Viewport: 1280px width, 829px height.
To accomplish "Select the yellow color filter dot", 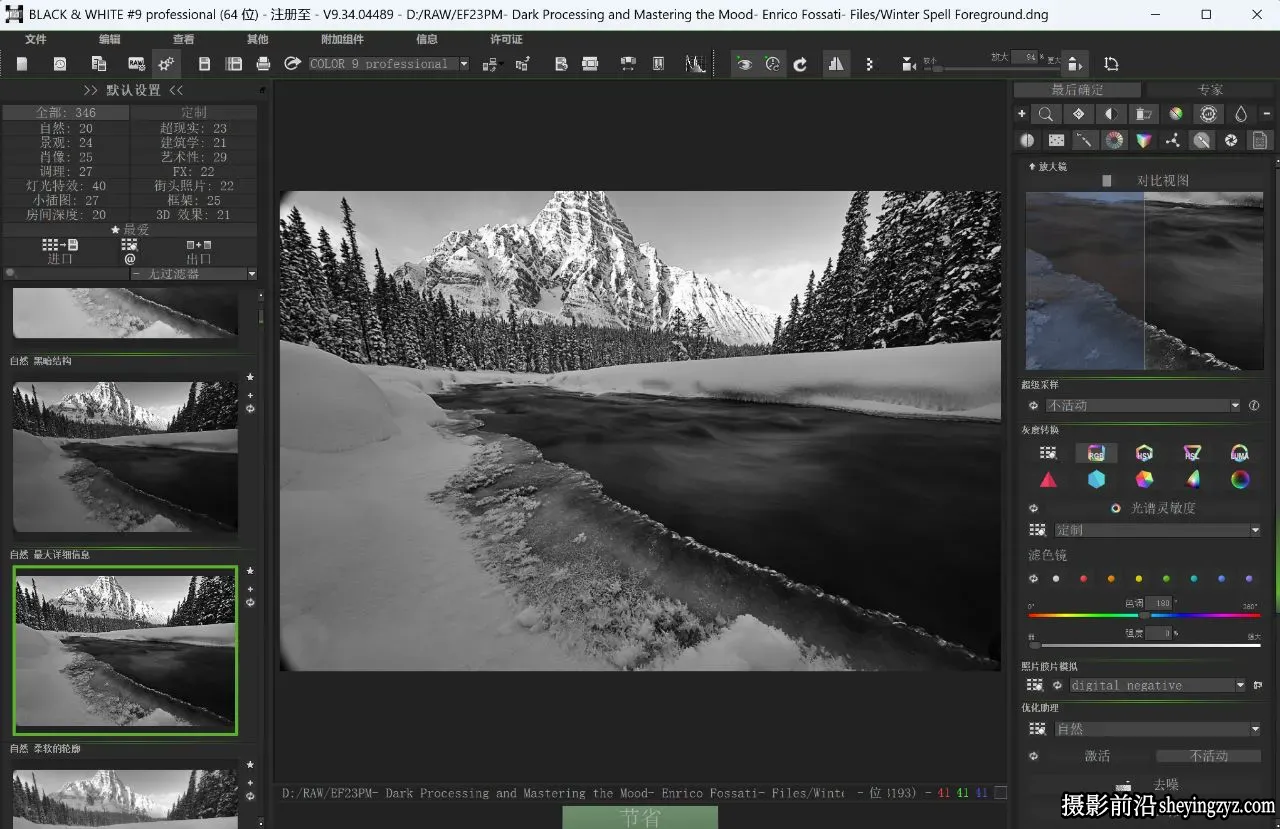I will 1138,579.
